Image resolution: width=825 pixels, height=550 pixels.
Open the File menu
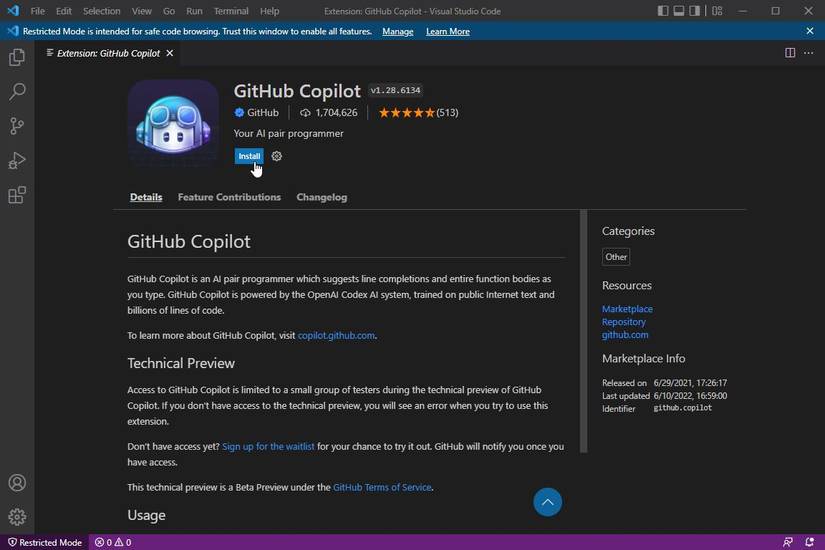pos(37,11)
